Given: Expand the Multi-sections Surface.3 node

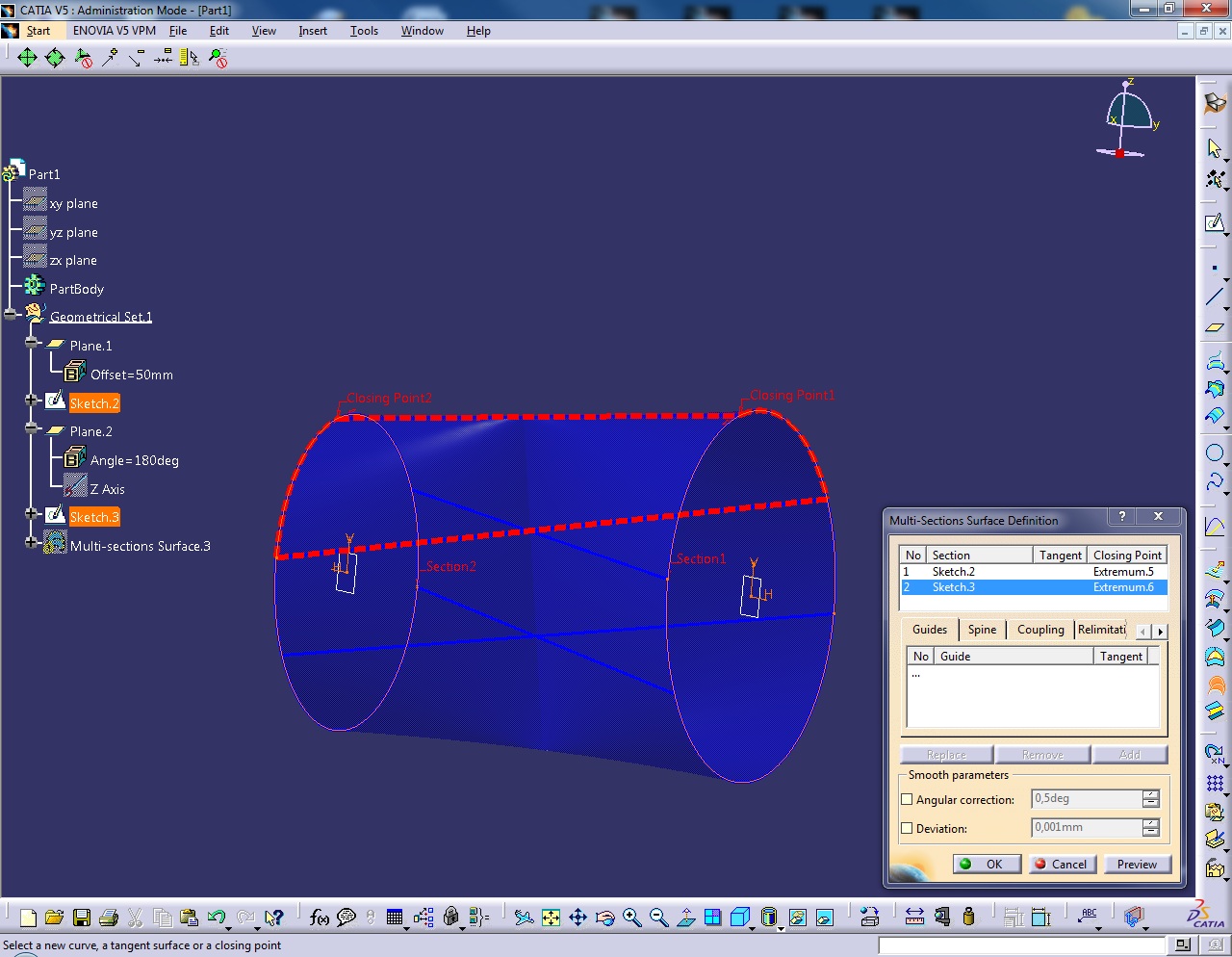Looking at the screenshot, I should point(32,544).
